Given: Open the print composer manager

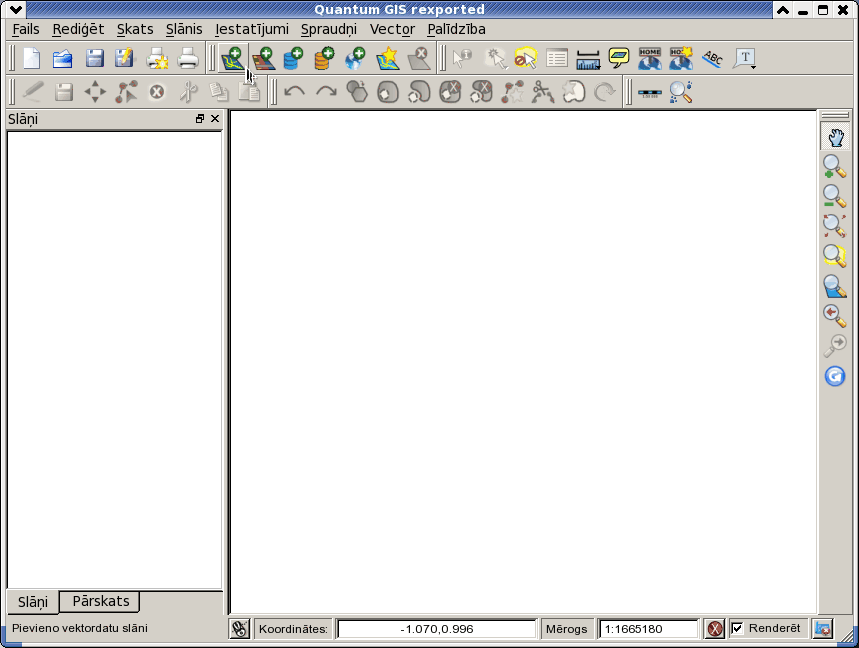Looking at the screenshot, I should [x=188, y=58].
